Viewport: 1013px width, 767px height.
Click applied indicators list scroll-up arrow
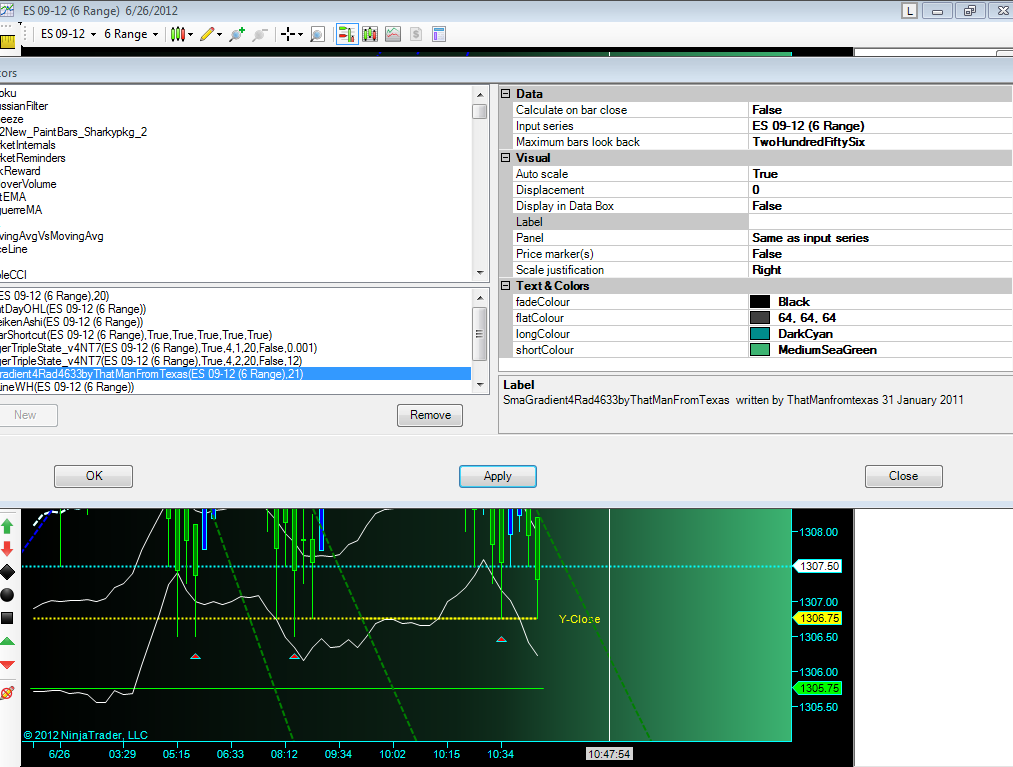tap(479, 298)
